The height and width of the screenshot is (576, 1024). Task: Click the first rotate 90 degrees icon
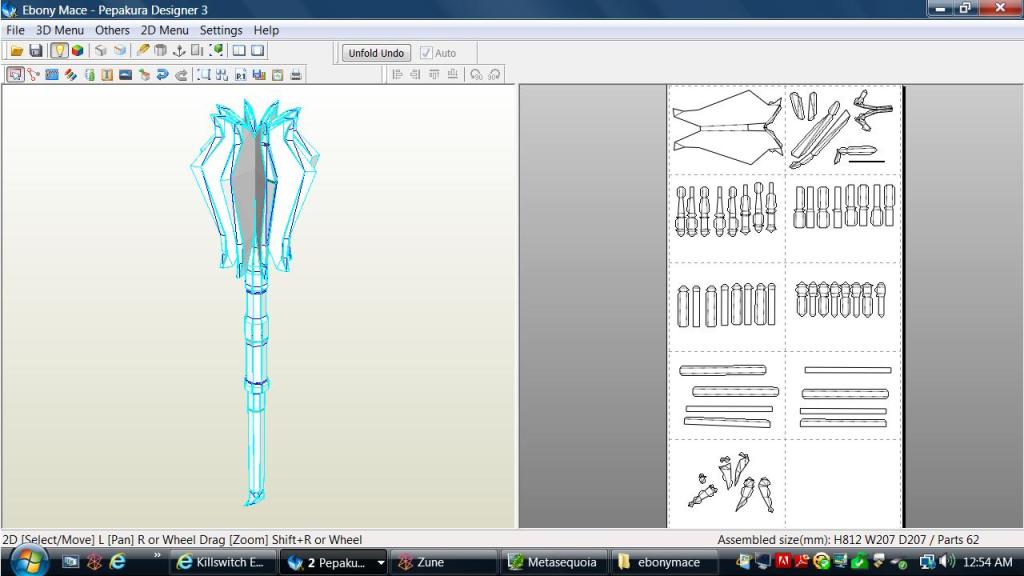click(x=476, y=74)
